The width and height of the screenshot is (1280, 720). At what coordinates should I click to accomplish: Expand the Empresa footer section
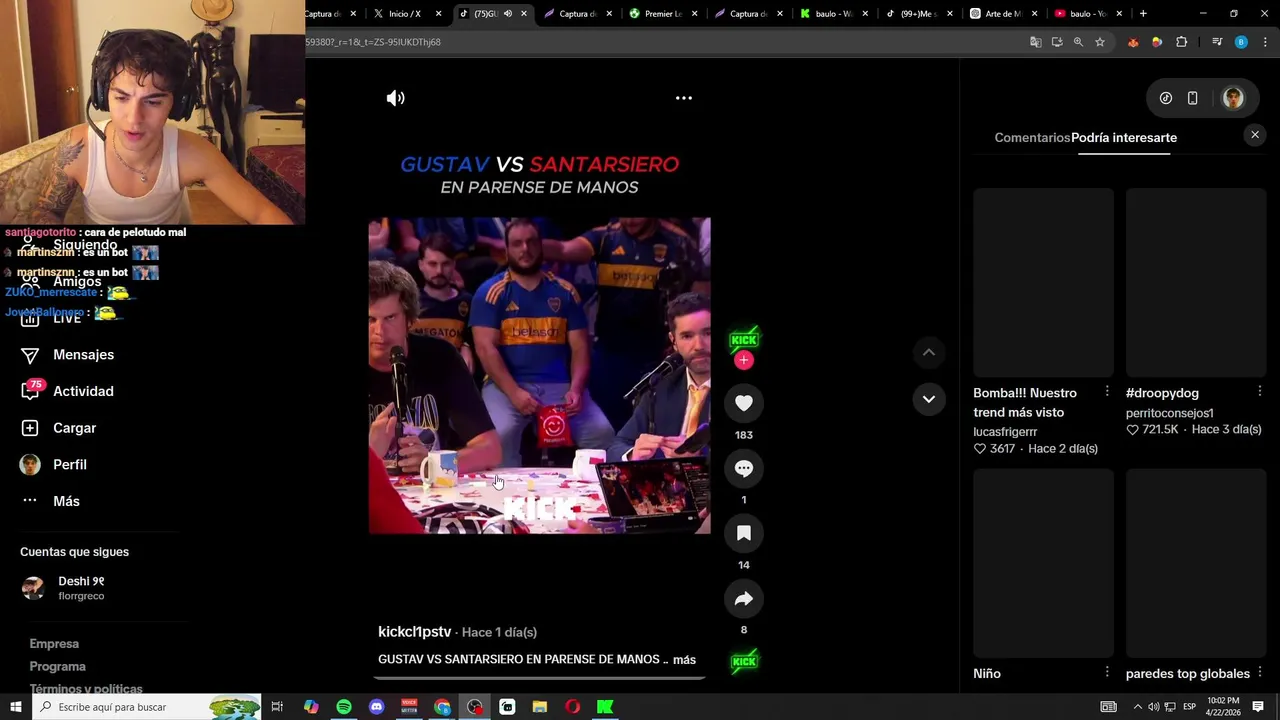tap(54, 644)
